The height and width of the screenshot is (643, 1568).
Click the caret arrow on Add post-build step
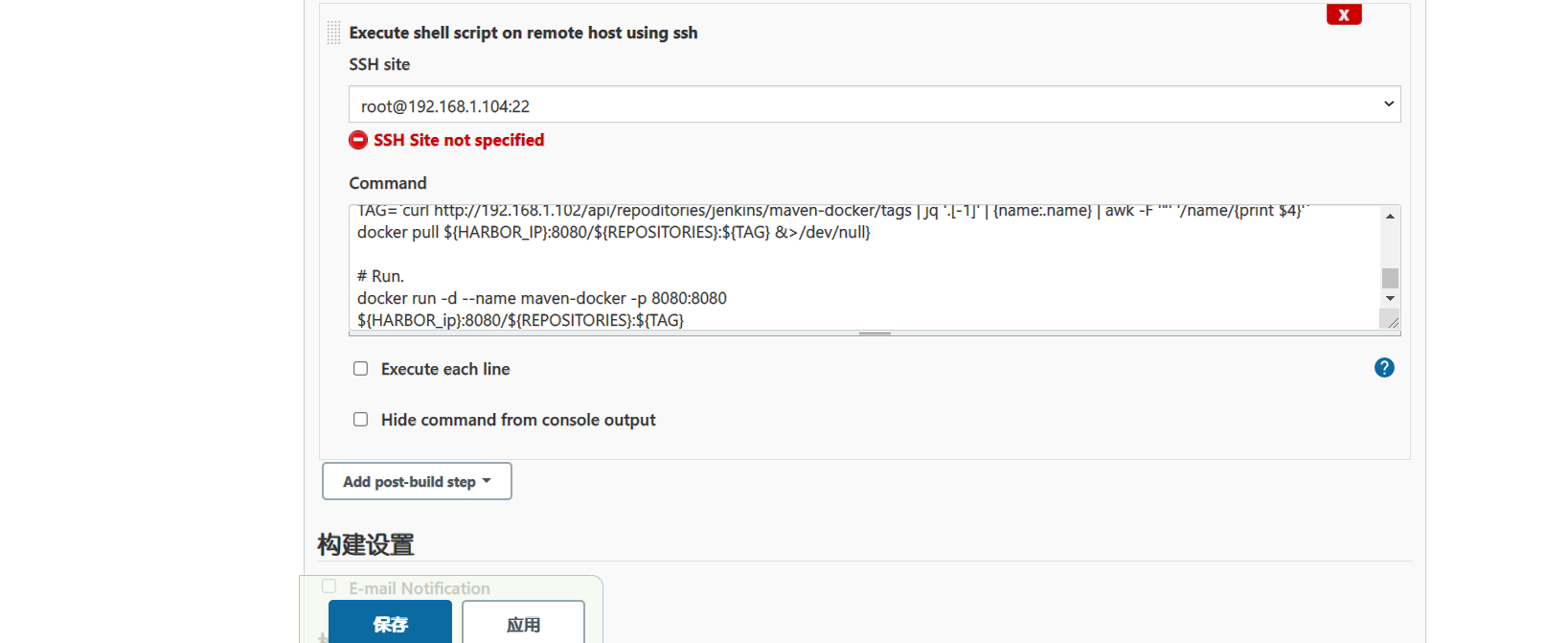487,481
